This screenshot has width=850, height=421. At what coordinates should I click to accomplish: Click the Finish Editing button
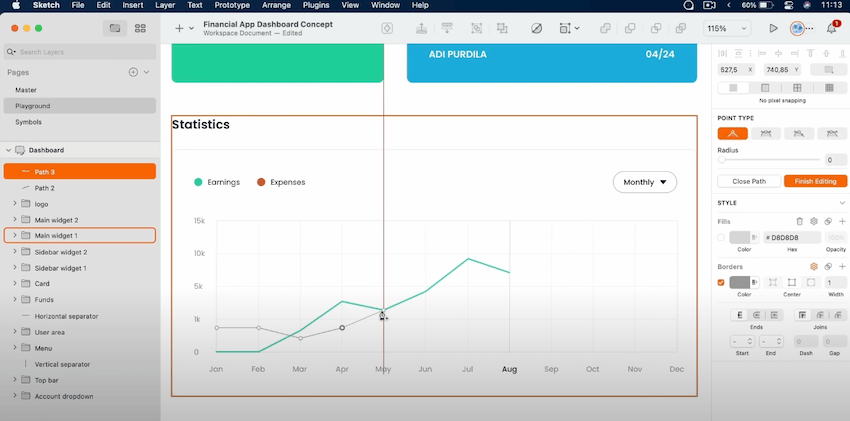(815, 182)
